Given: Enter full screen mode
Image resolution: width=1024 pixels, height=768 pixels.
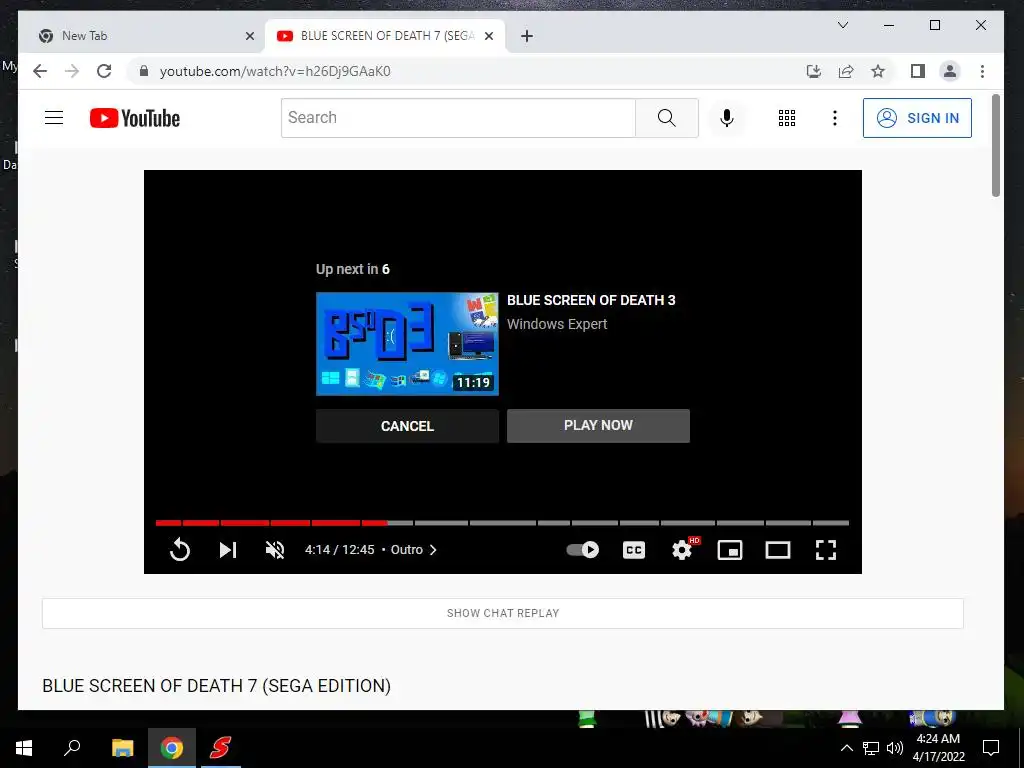Looking at the screenshot, I should [826, 550].
